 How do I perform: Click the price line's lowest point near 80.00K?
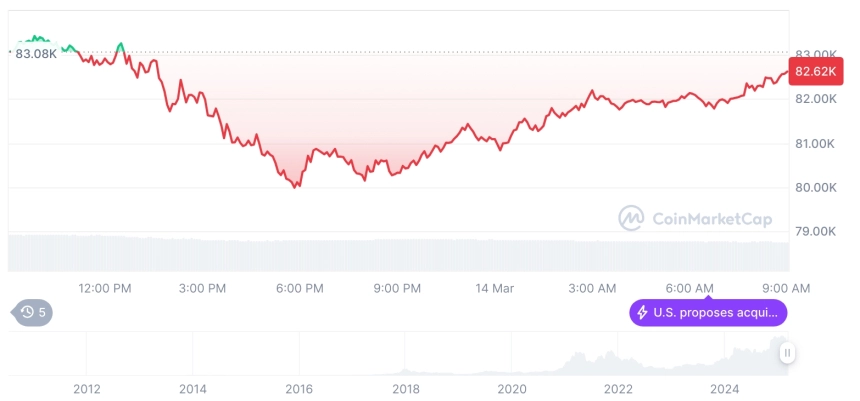(x=296, y=187)
